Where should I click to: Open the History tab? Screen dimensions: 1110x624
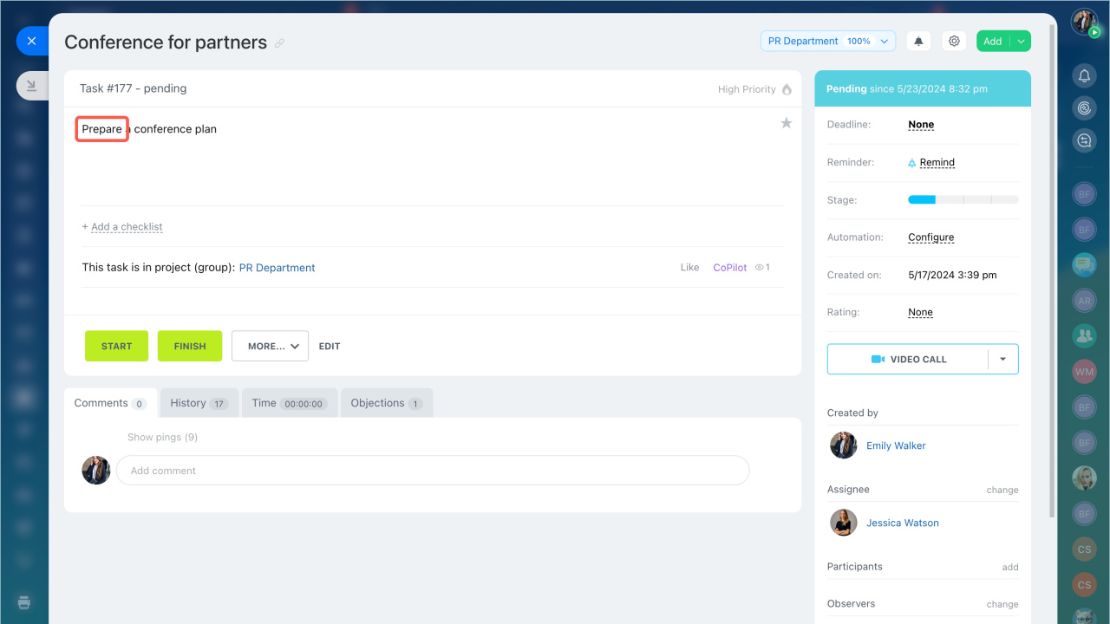[199, 403]
